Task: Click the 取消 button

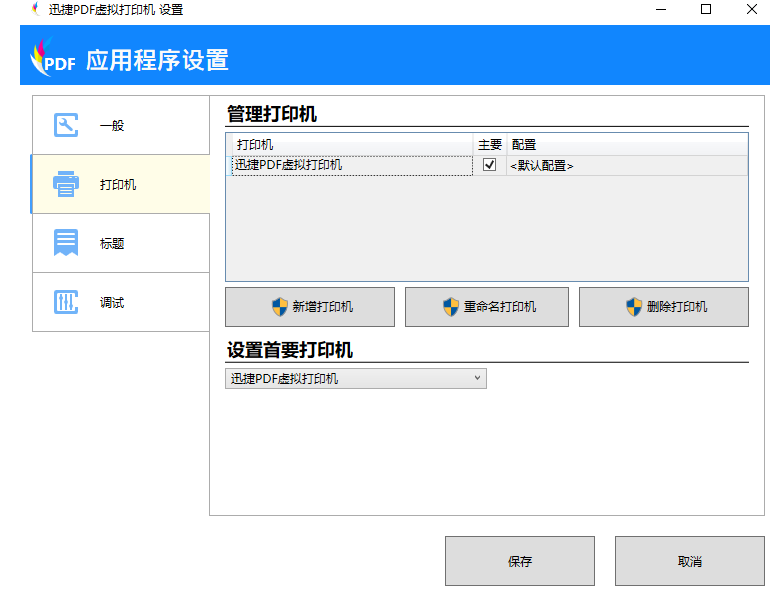Action: click(x=689, y=561)
